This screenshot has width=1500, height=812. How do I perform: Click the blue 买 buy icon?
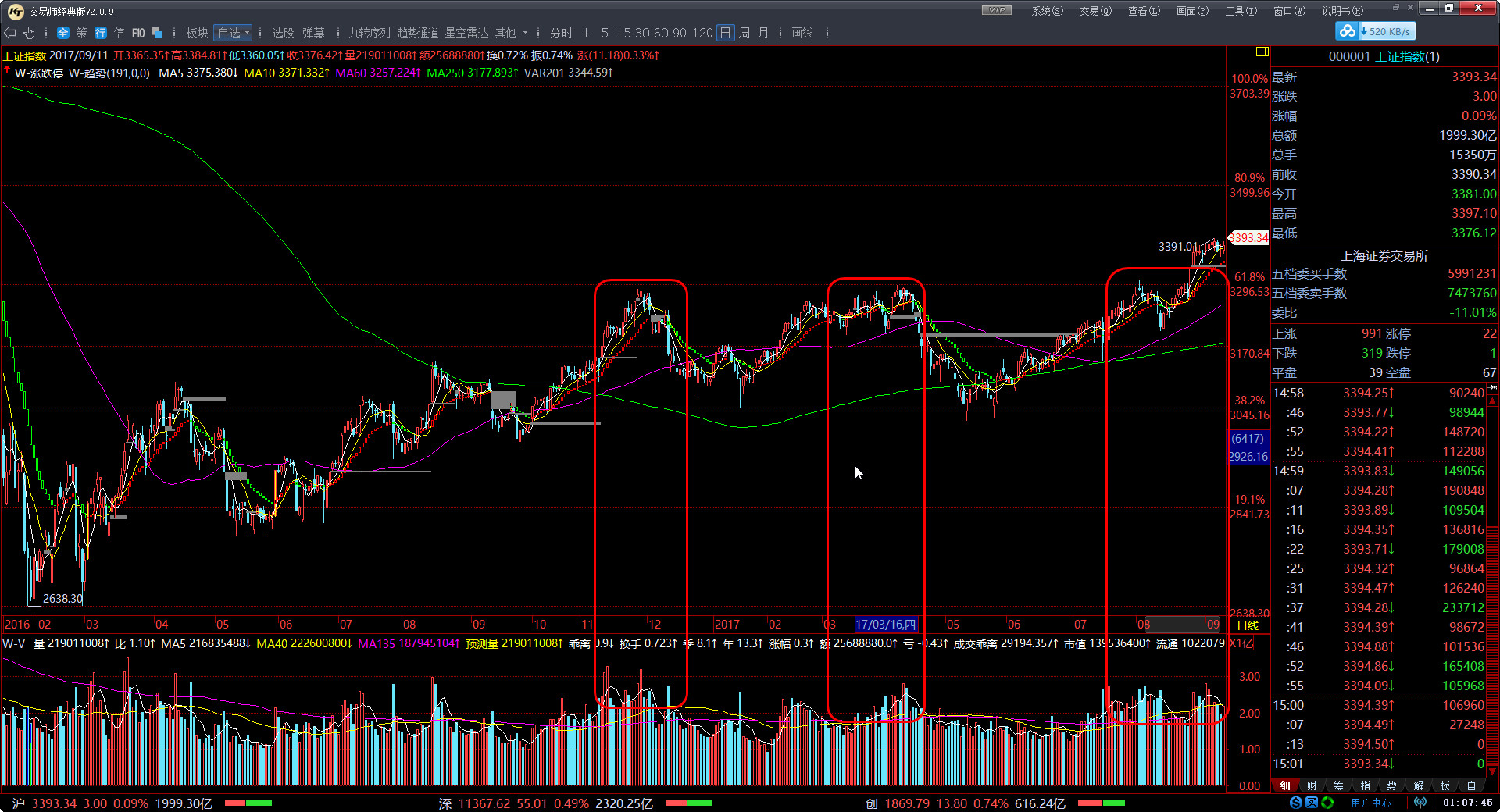1312,803
